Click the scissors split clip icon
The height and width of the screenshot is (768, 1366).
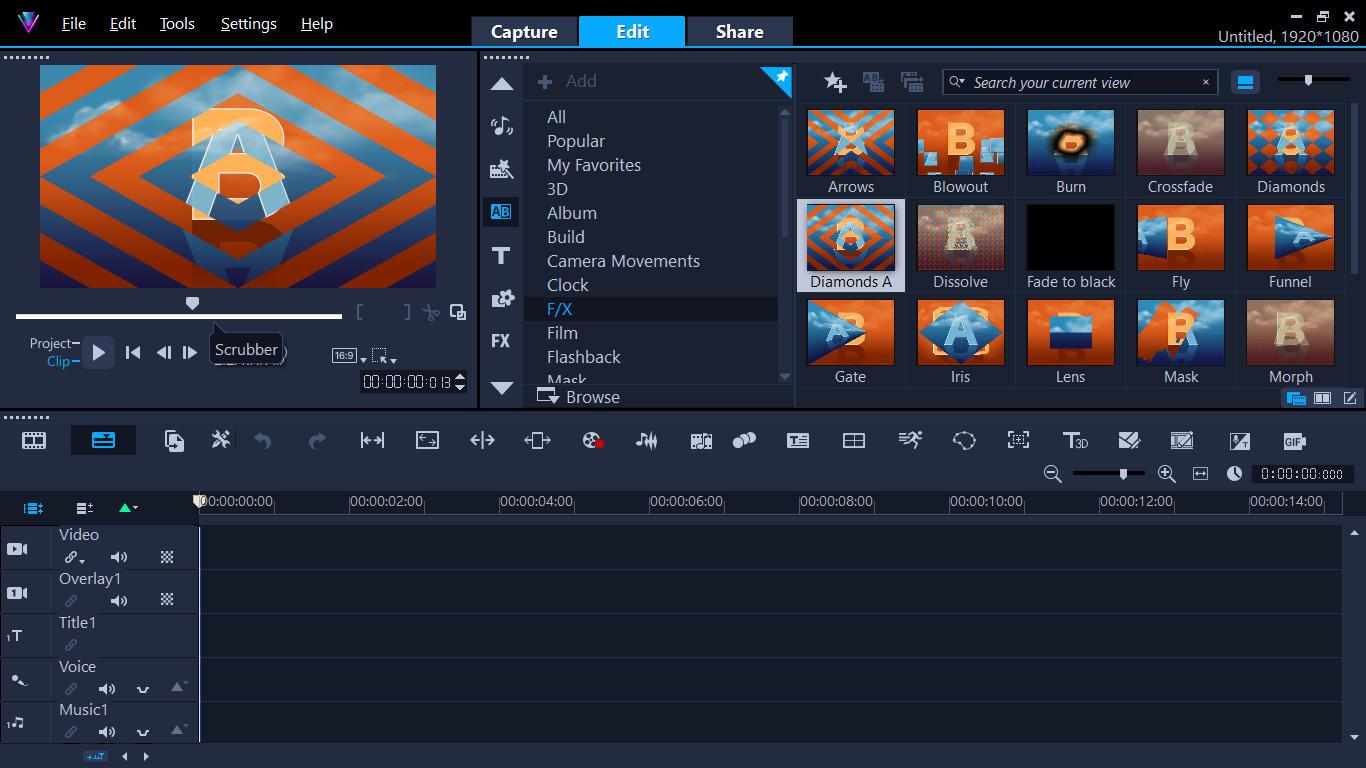coord(431,312)
